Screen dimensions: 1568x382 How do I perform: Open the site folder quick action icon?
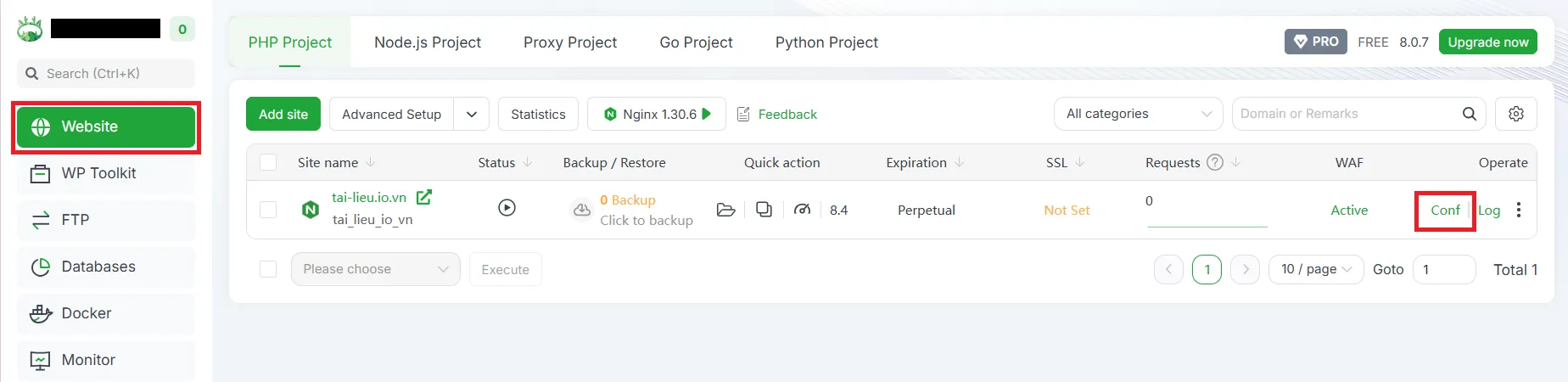tap(725, 210)
